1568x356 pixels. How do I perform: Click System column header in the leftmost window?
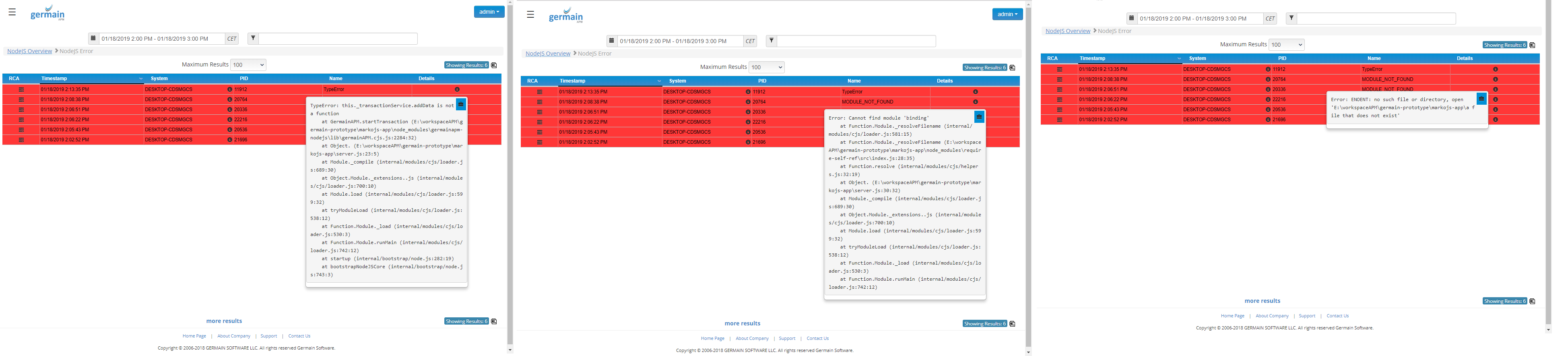pyautogui.click(x=159, y=79)
